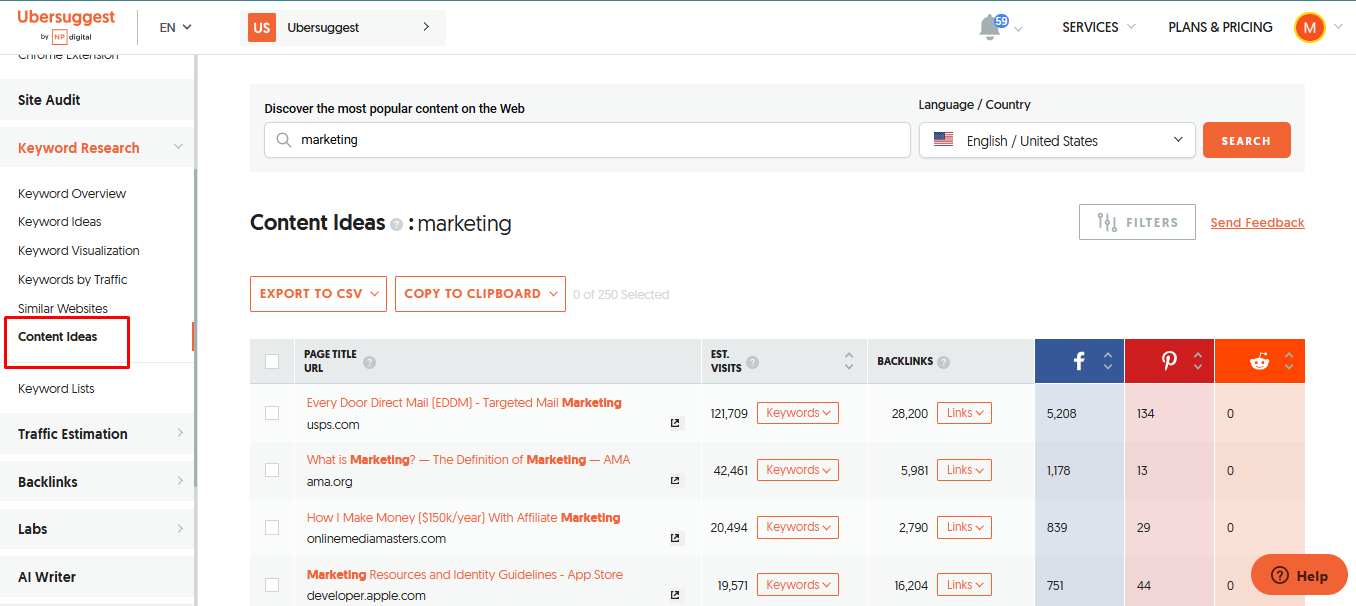
Task: Click the Send Feedback link
Action: tap(1257, 223)
